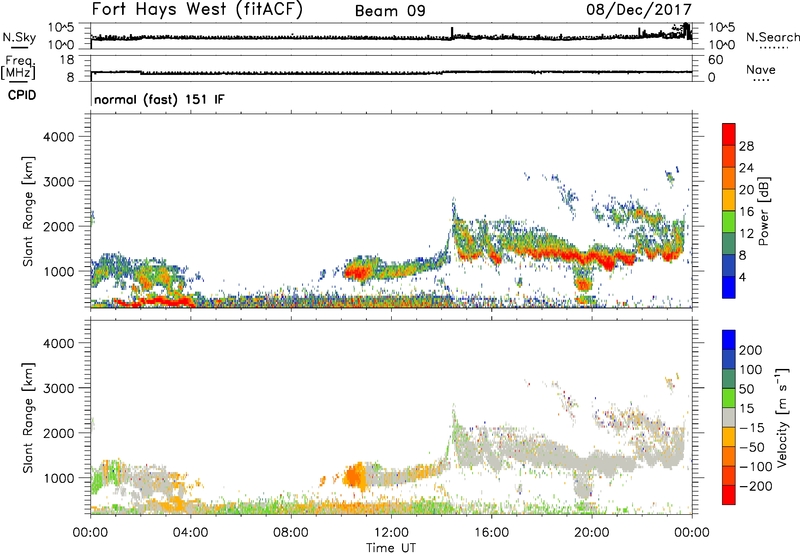Click the '28' Power colorbar tick label

[x=746, y=146]
